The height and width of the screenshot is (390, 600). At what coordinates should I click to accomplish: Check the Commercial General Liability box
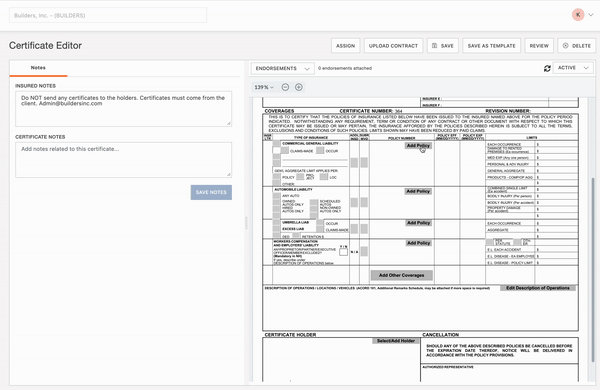click(277, 144)
